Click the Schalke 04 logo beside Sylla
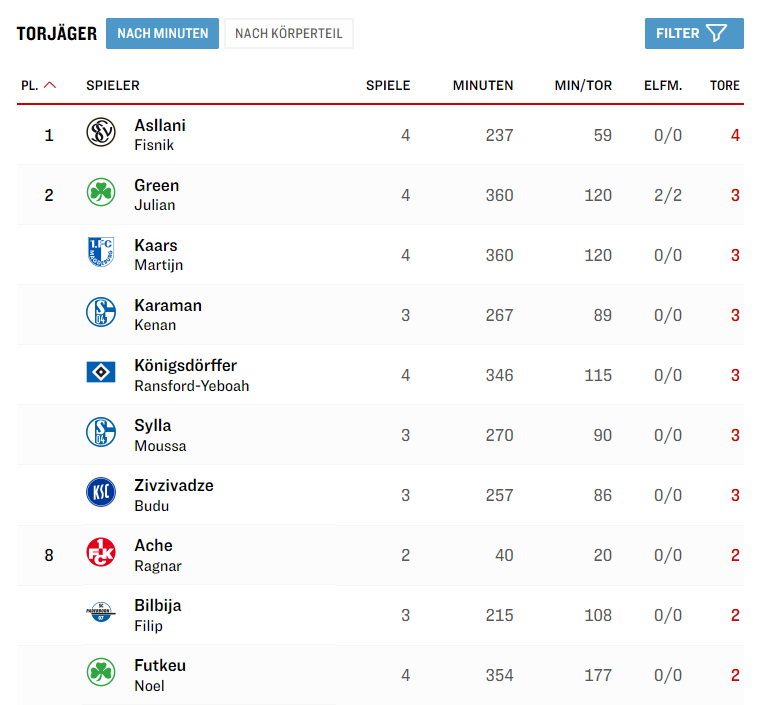772x705 pixels. [101, 433]
